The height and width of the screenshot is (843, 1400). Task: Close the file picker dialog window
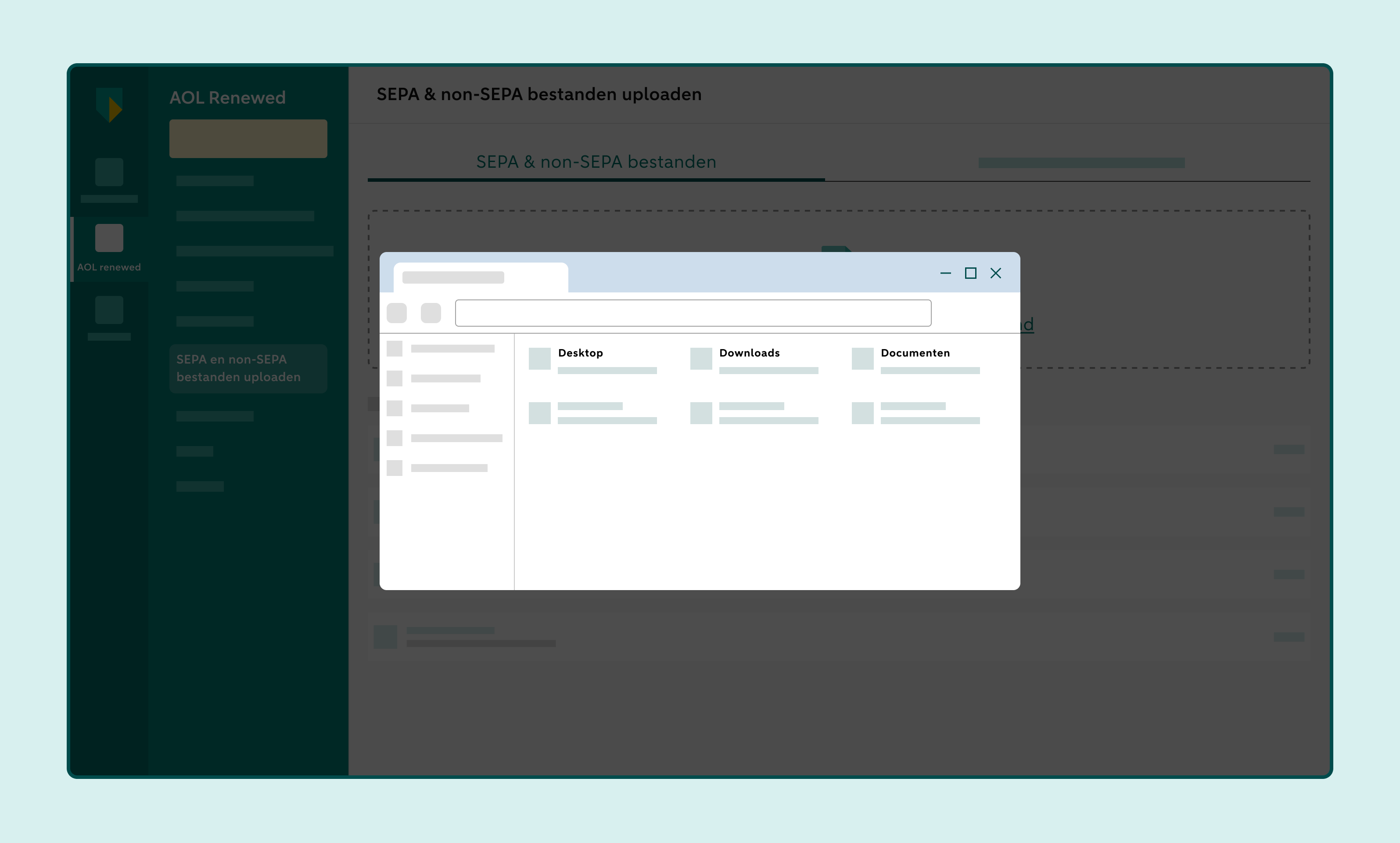click(996, 273)
